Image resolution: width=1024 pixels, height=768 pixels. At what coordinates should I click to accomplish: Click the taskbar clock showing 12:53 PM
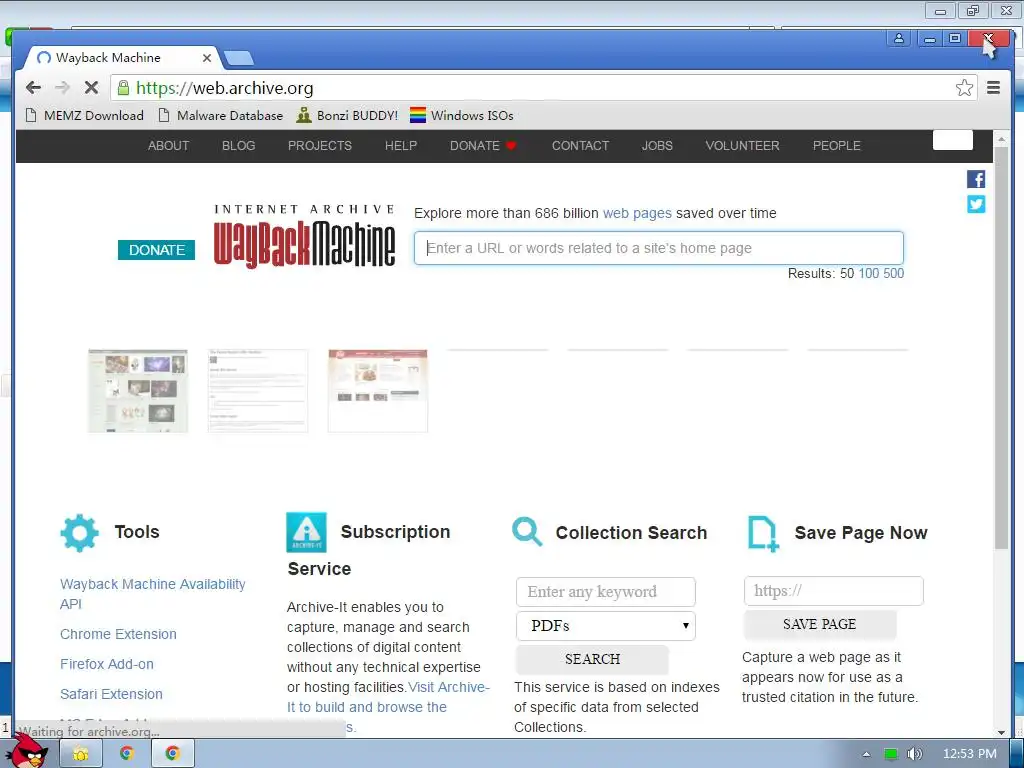click(x=970, y=754)
